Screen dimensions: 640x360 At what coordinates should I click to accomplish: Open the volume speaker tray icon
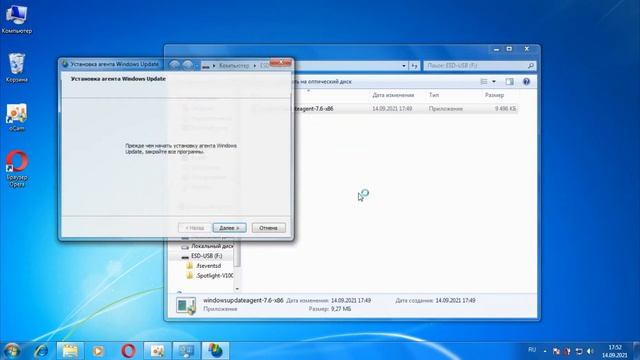[590, 351]
